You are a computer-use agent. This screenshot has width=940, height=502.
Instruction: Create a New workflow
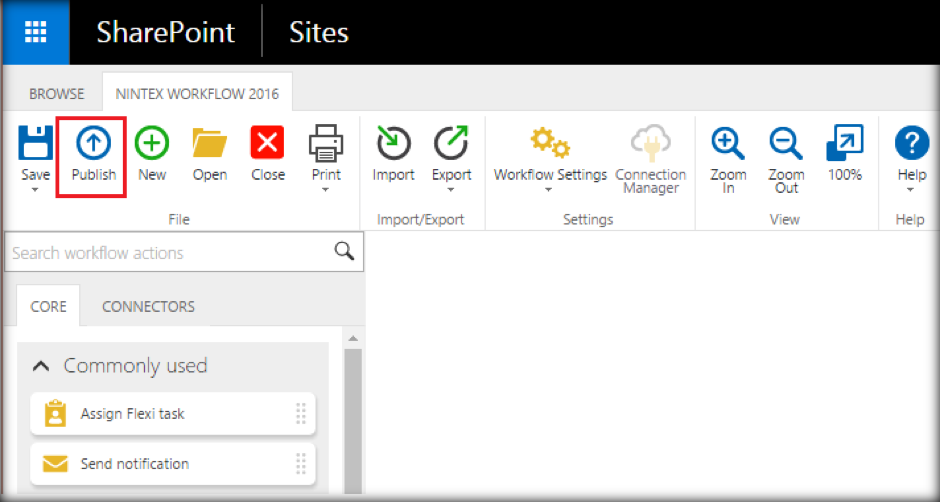[152, 145]
